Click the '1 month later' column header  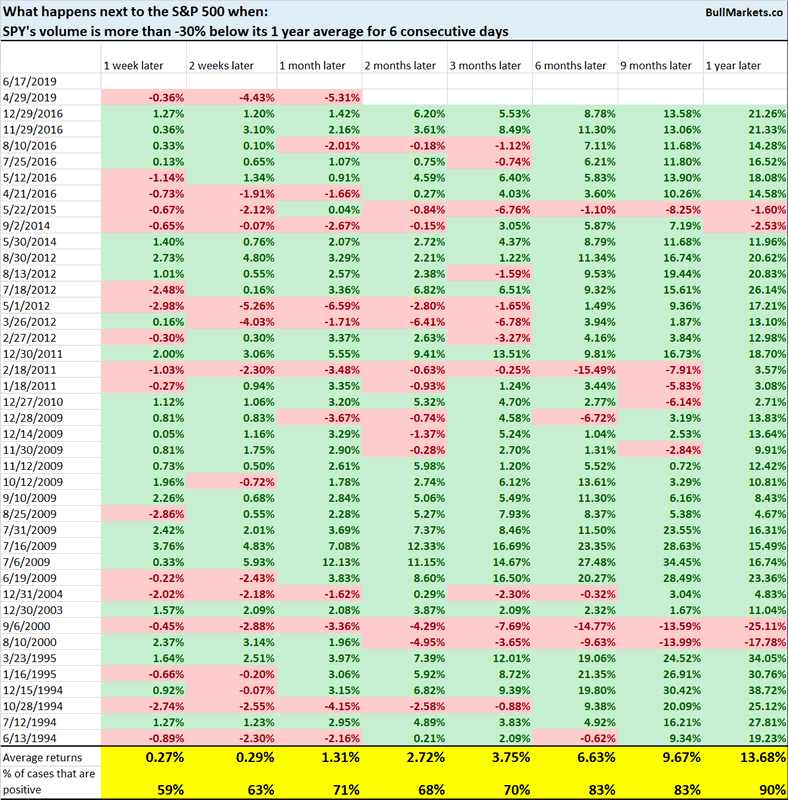click(x=308, y=65)
